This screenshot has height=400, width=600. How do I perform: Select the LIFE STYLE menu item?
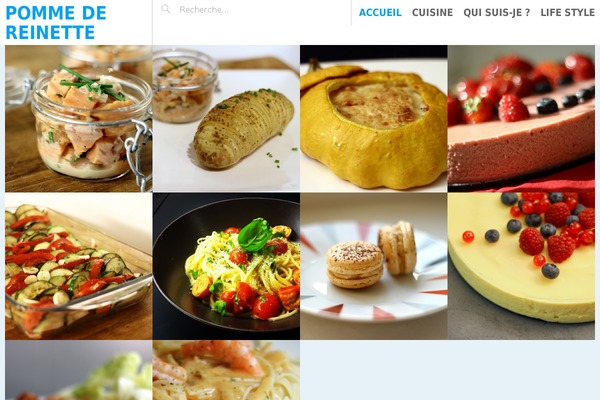pos(567,12)
